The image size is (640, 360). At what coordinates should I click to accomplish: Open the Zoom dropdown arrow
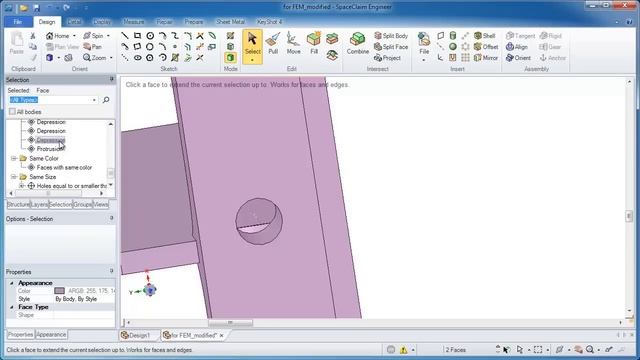click(x=111, y=58)
